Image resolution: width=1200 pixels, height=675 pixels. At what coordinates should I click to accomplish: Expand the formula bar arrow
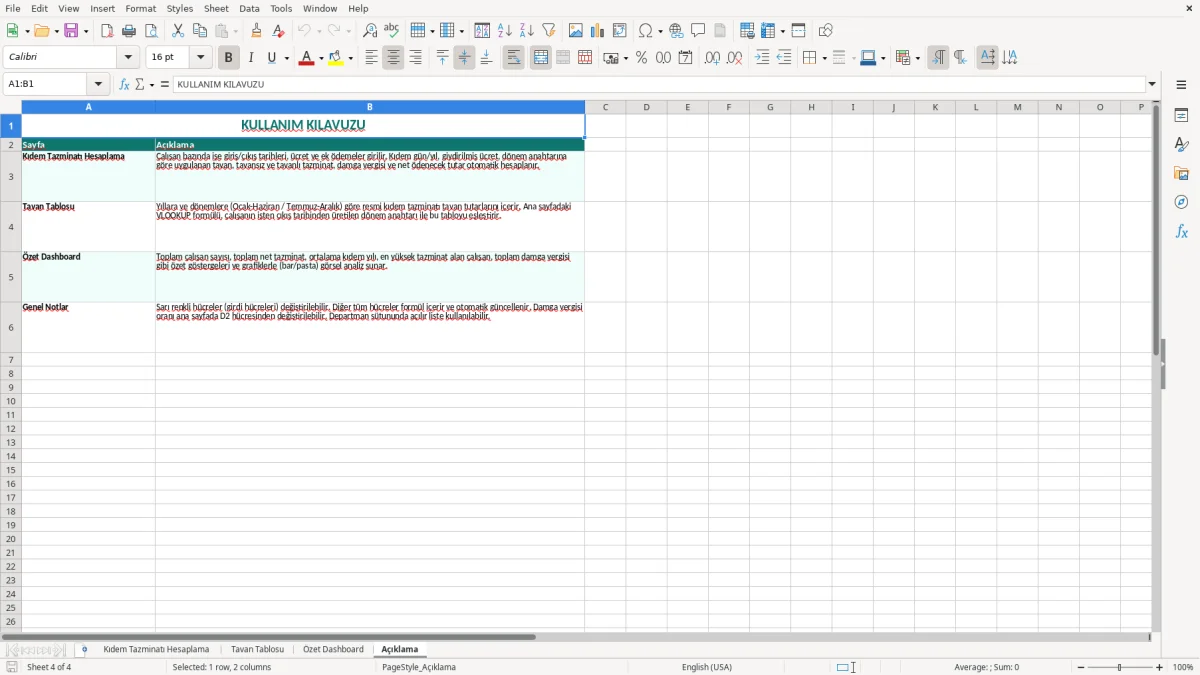click(1152, 85)
